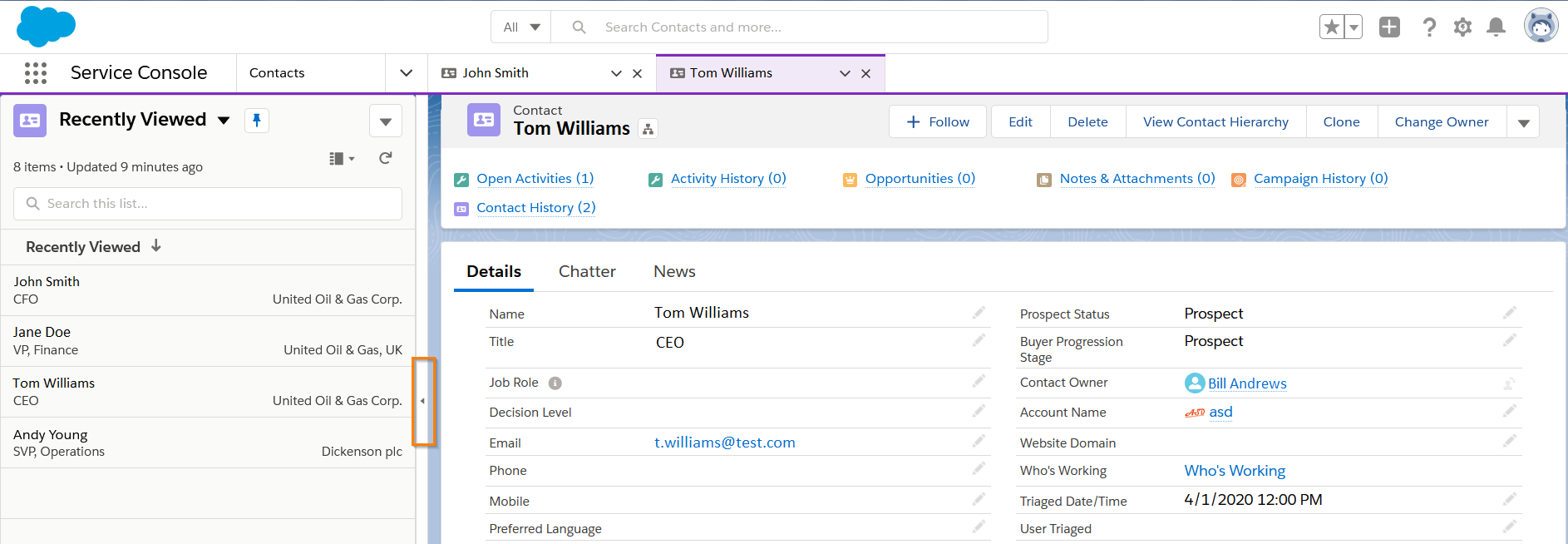Click the global actions plus icon
Screen dimensions: 1568x544
coord(1389,27)
